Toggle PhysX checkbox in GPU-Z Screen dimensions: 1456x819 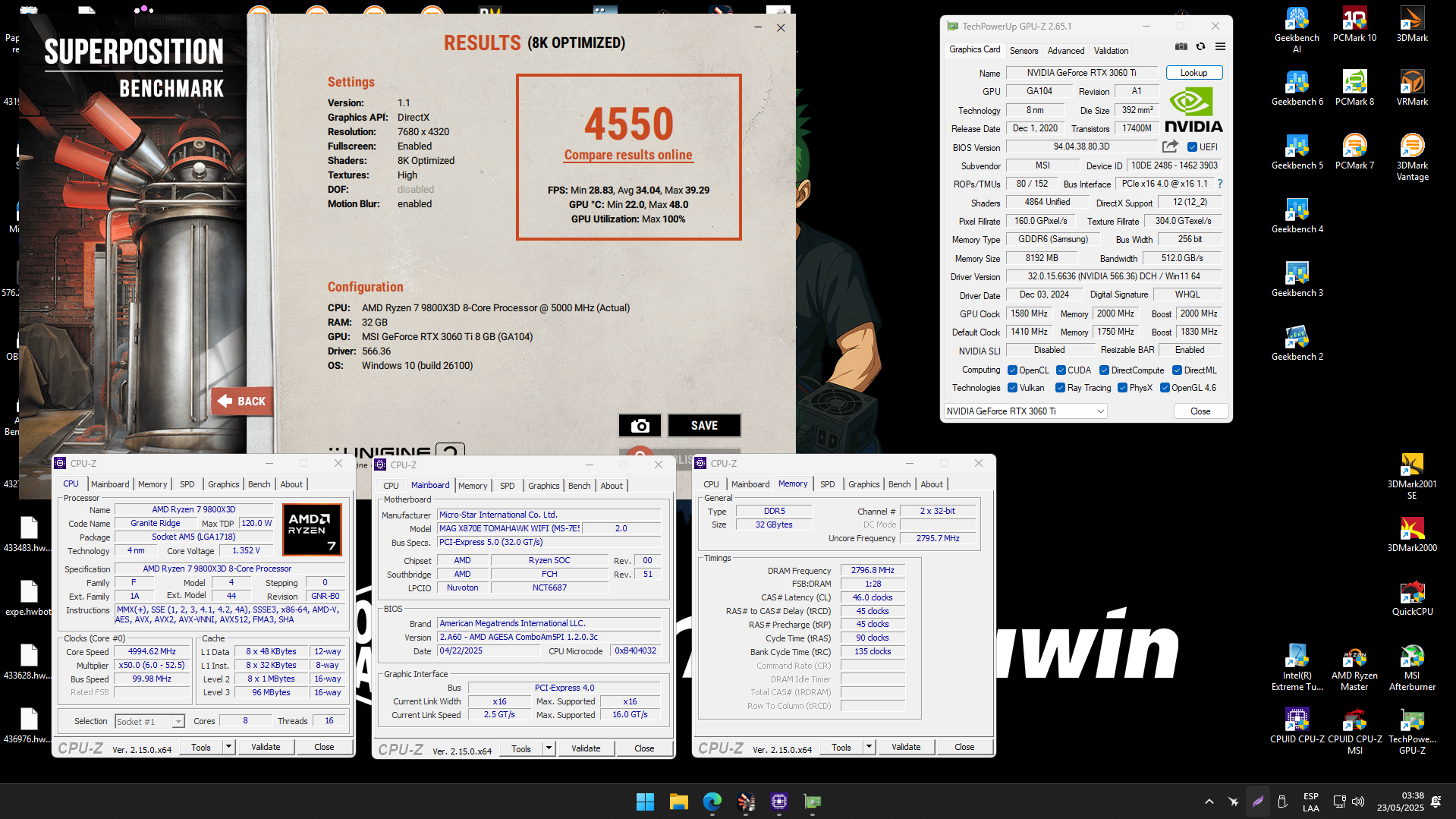click(x=1122, y=388)
